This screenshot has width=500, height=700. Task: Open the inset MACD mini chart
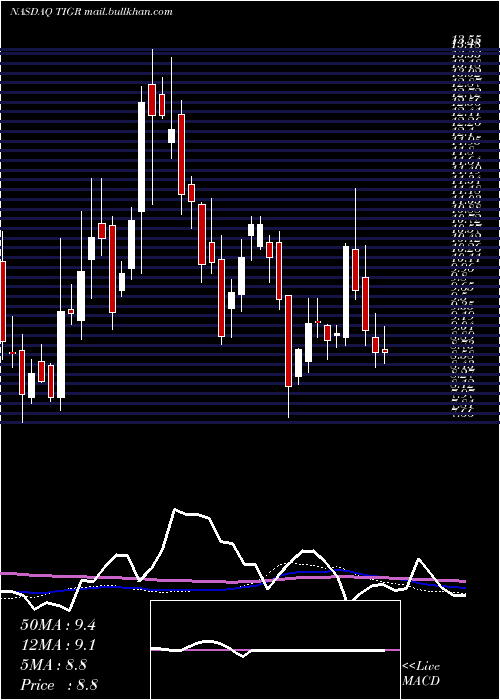275,650
